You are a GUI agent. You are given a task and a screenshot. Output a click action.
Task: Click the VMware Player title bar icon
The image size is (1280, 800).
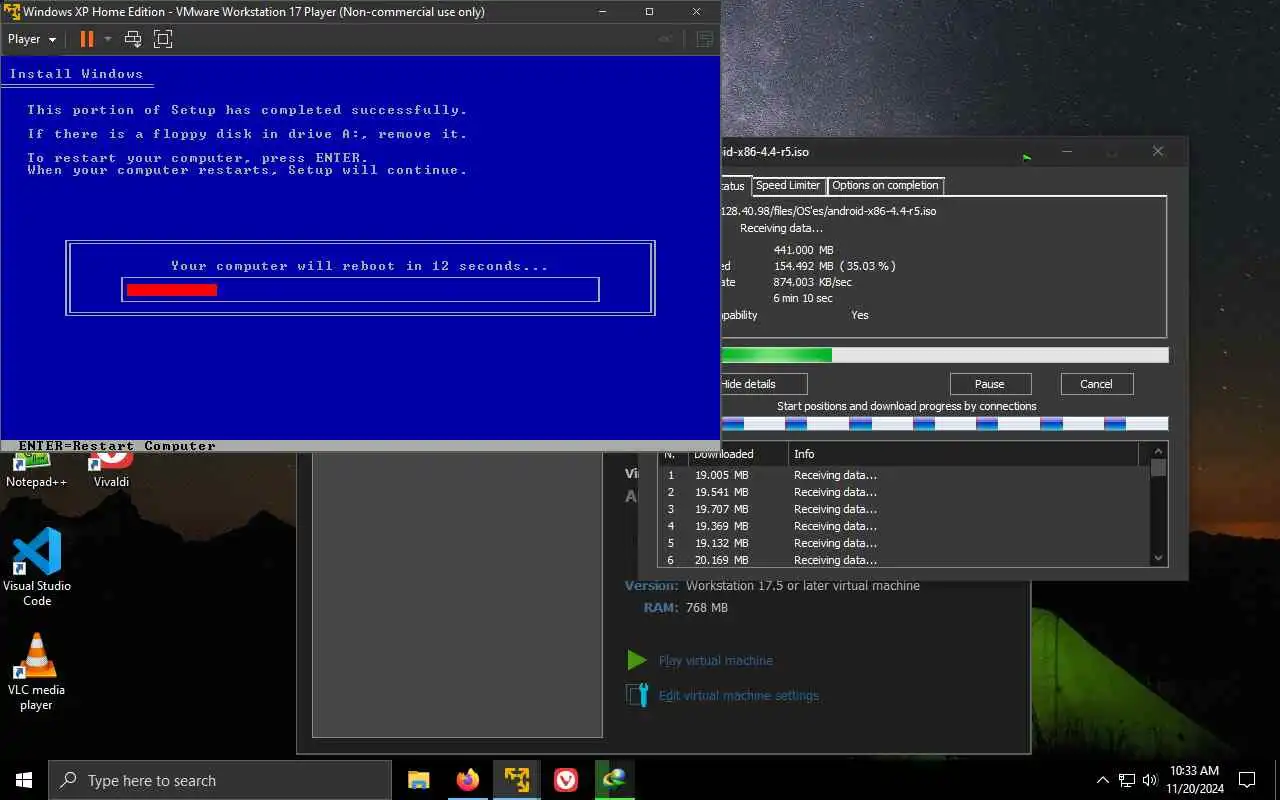click(x=13, y=12)
